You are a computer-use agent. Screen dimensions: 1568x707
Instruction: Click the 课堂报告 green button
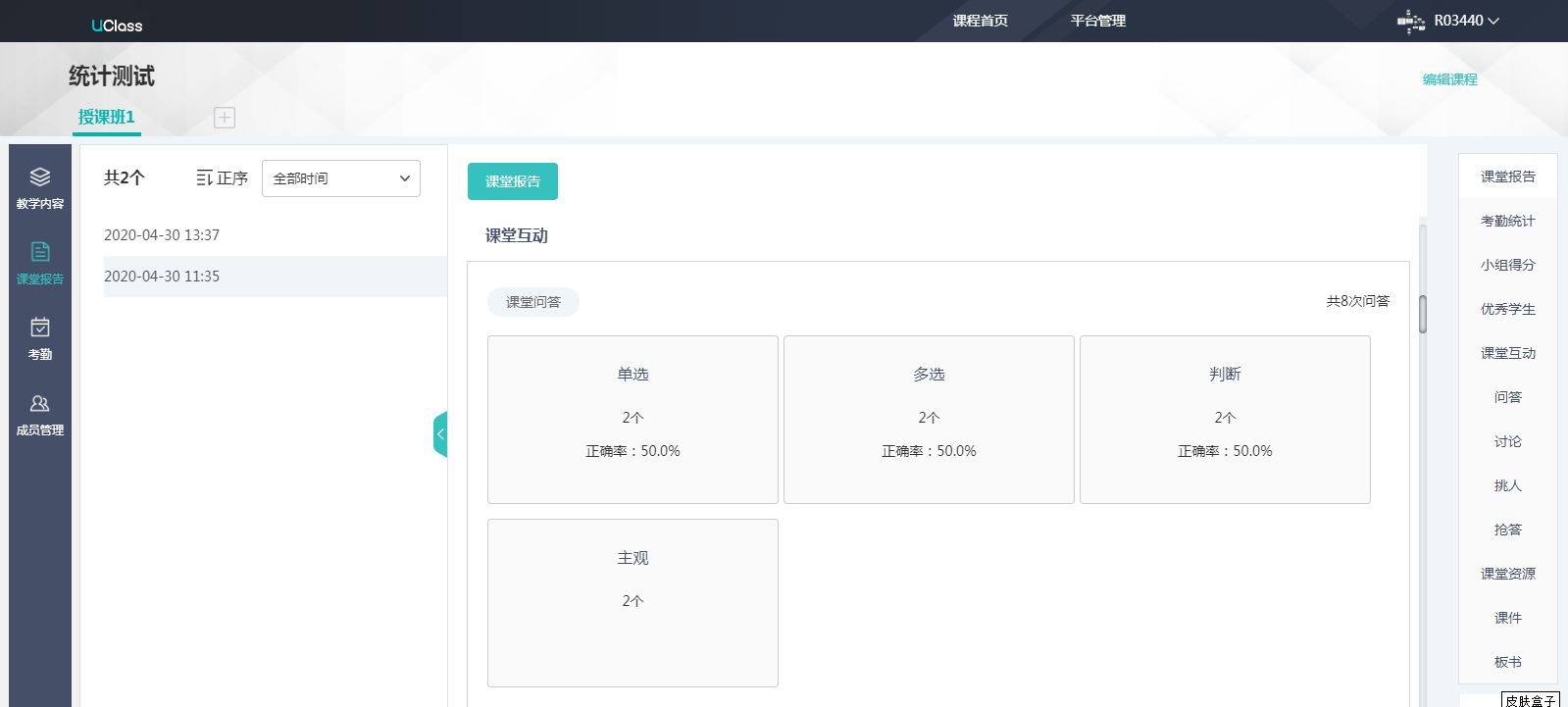pos(513,181)
